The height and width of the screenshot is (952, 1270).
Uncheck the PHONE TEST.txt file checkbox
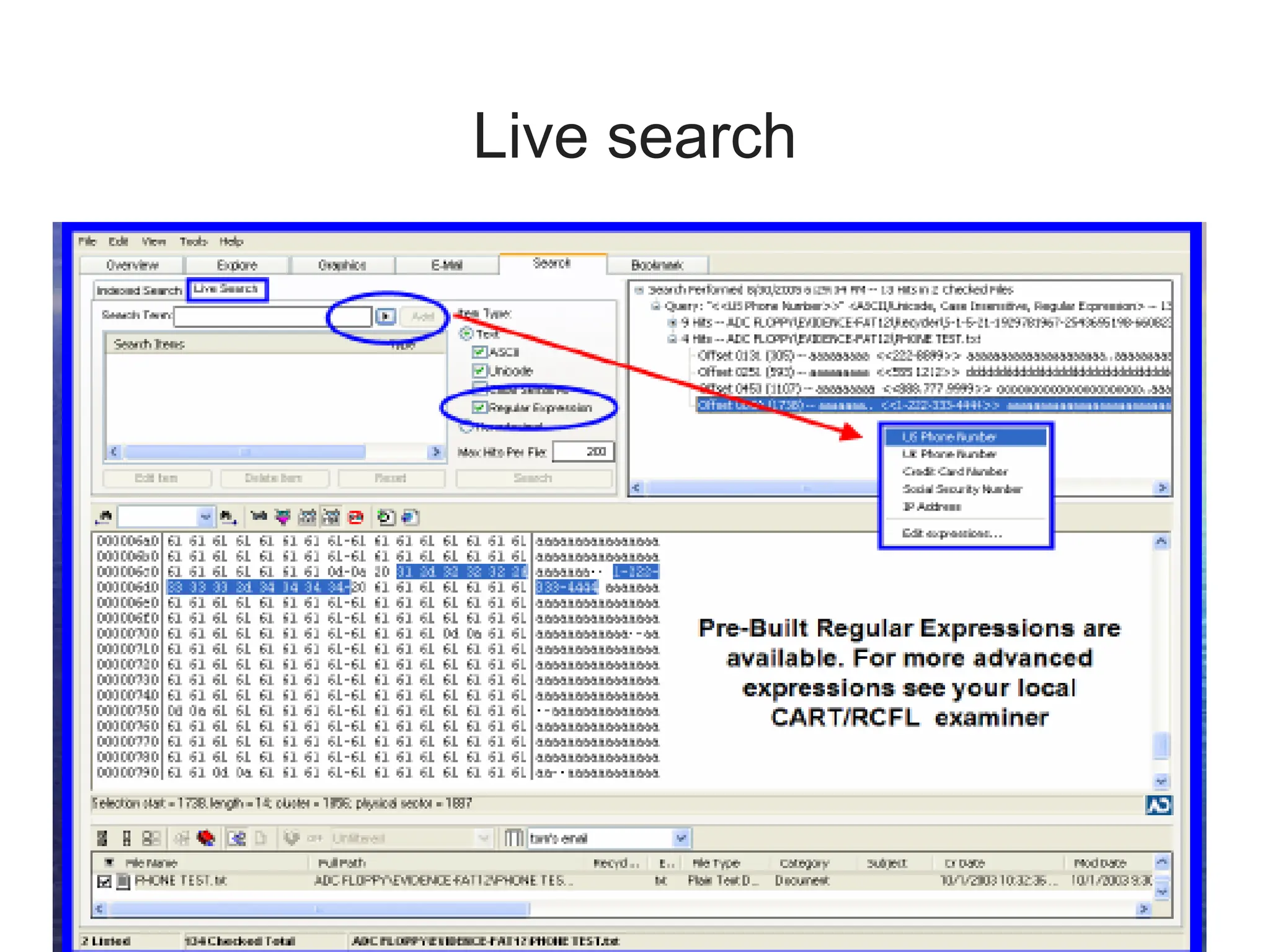(104, 881)
